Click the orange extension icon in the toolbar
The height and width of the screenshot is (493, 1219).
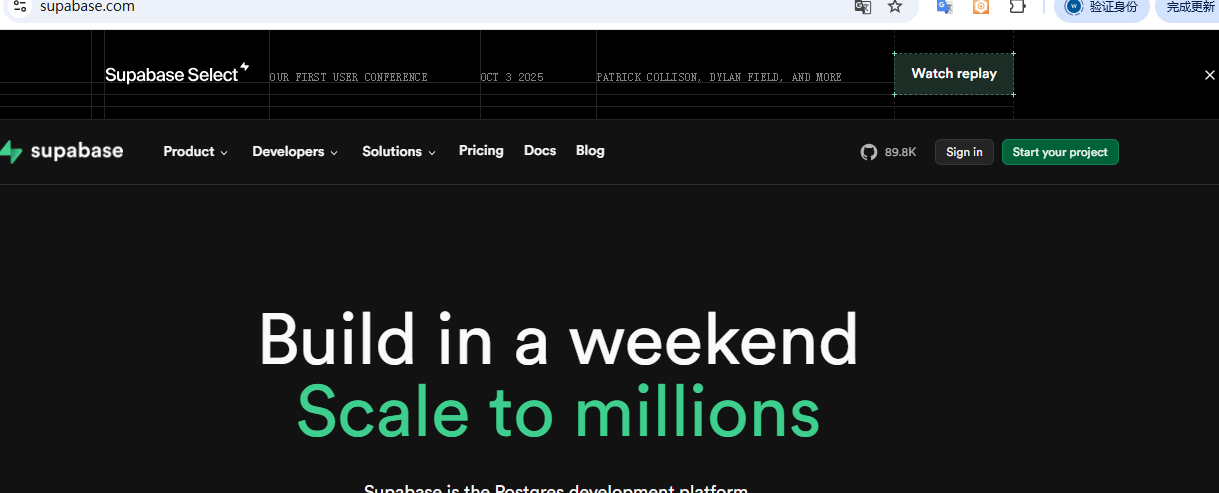[981, 7]
